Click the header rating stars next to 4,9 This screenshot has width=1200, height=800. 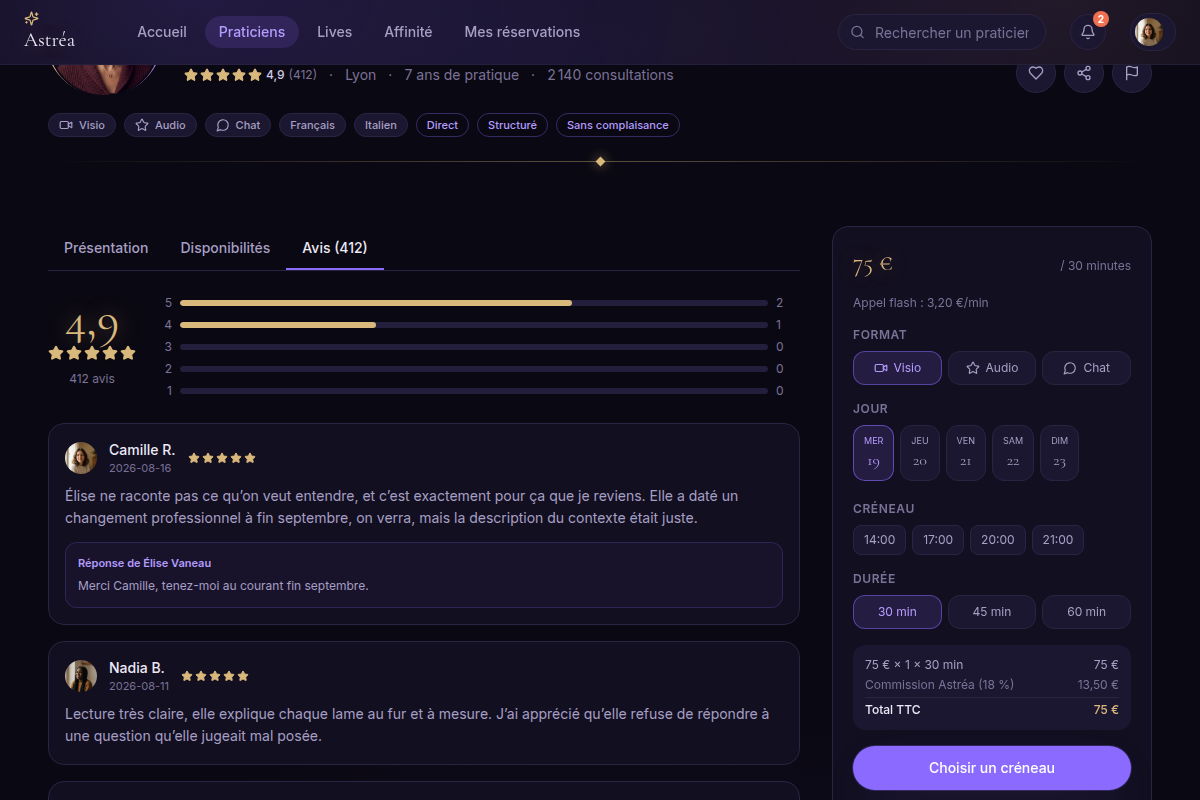(223, 75)
